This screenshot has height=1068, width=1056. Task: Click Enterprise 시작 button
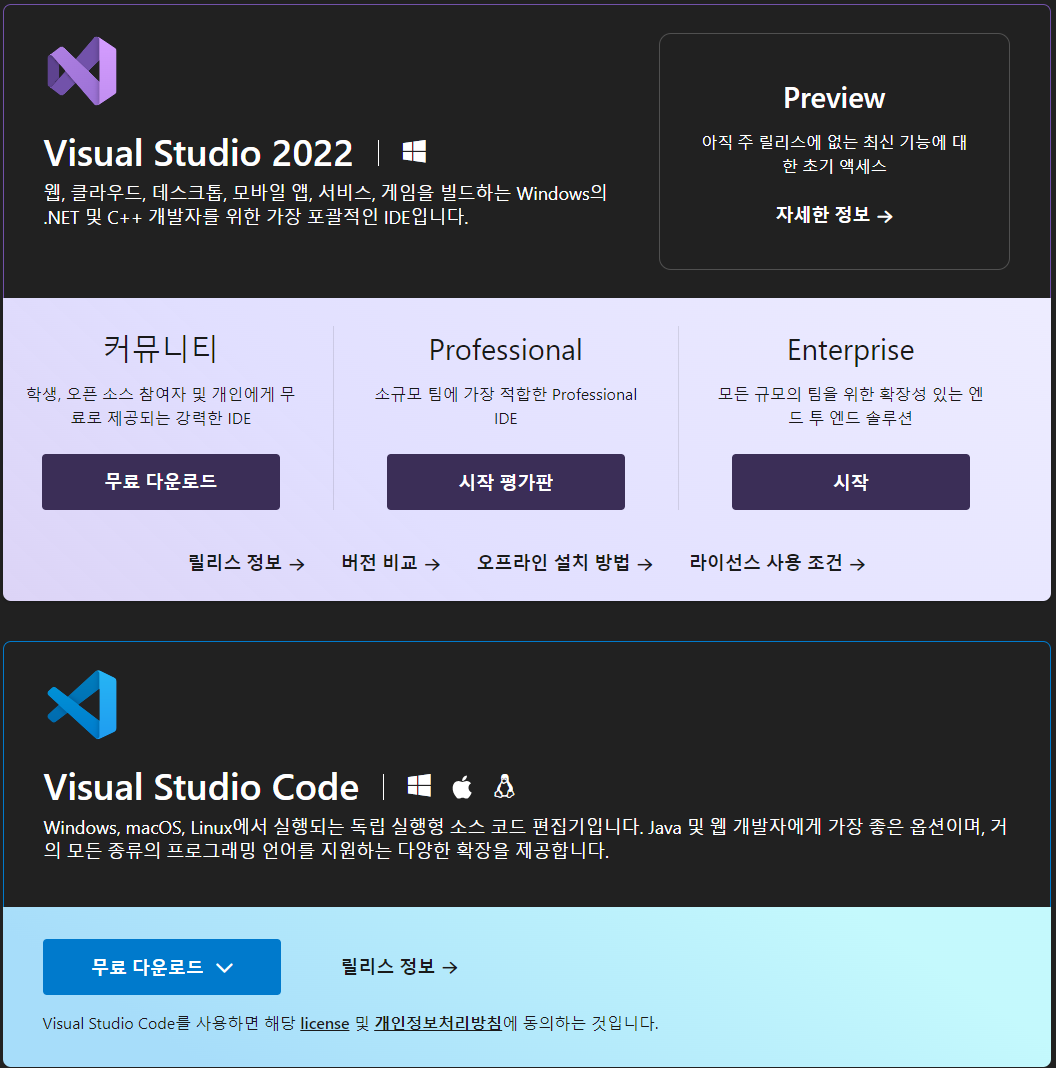pos(850,482)
